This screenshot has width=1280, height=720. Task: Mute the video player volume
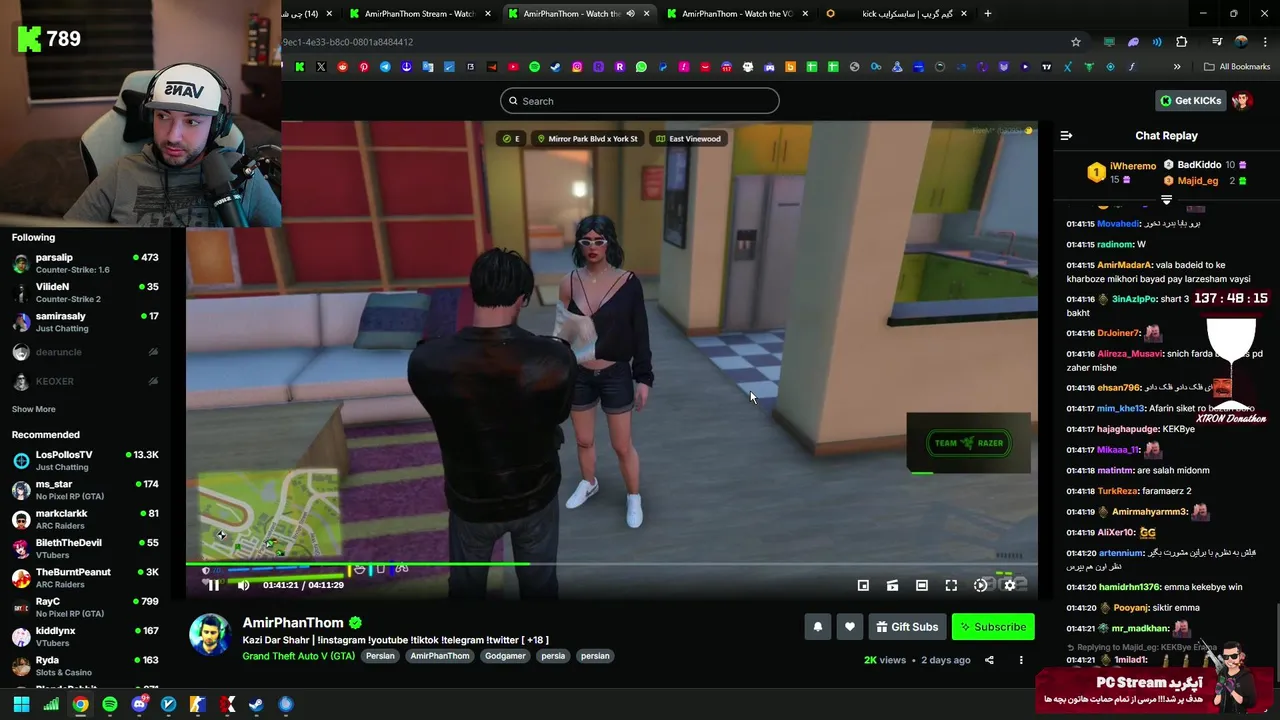pyautogui.click(x=243, y=585)
